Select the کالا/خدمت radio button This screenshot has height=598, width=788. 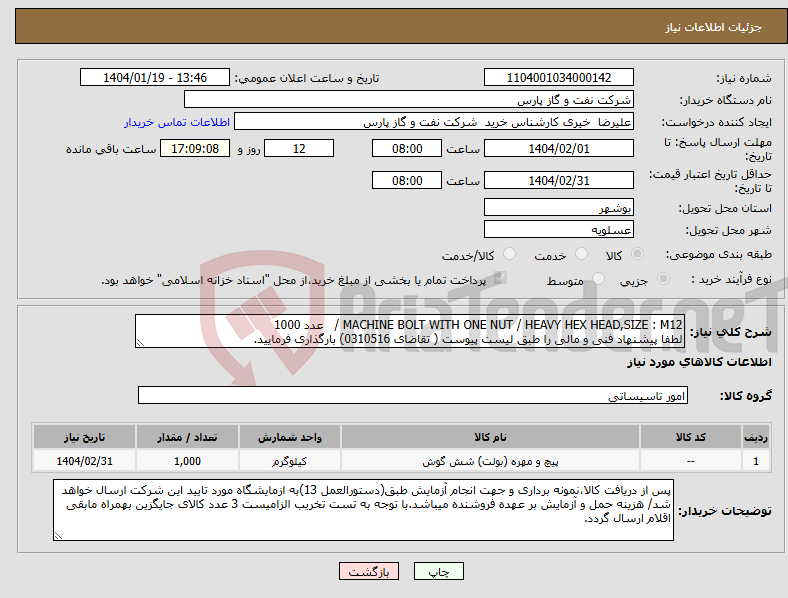tap(510, 254)
